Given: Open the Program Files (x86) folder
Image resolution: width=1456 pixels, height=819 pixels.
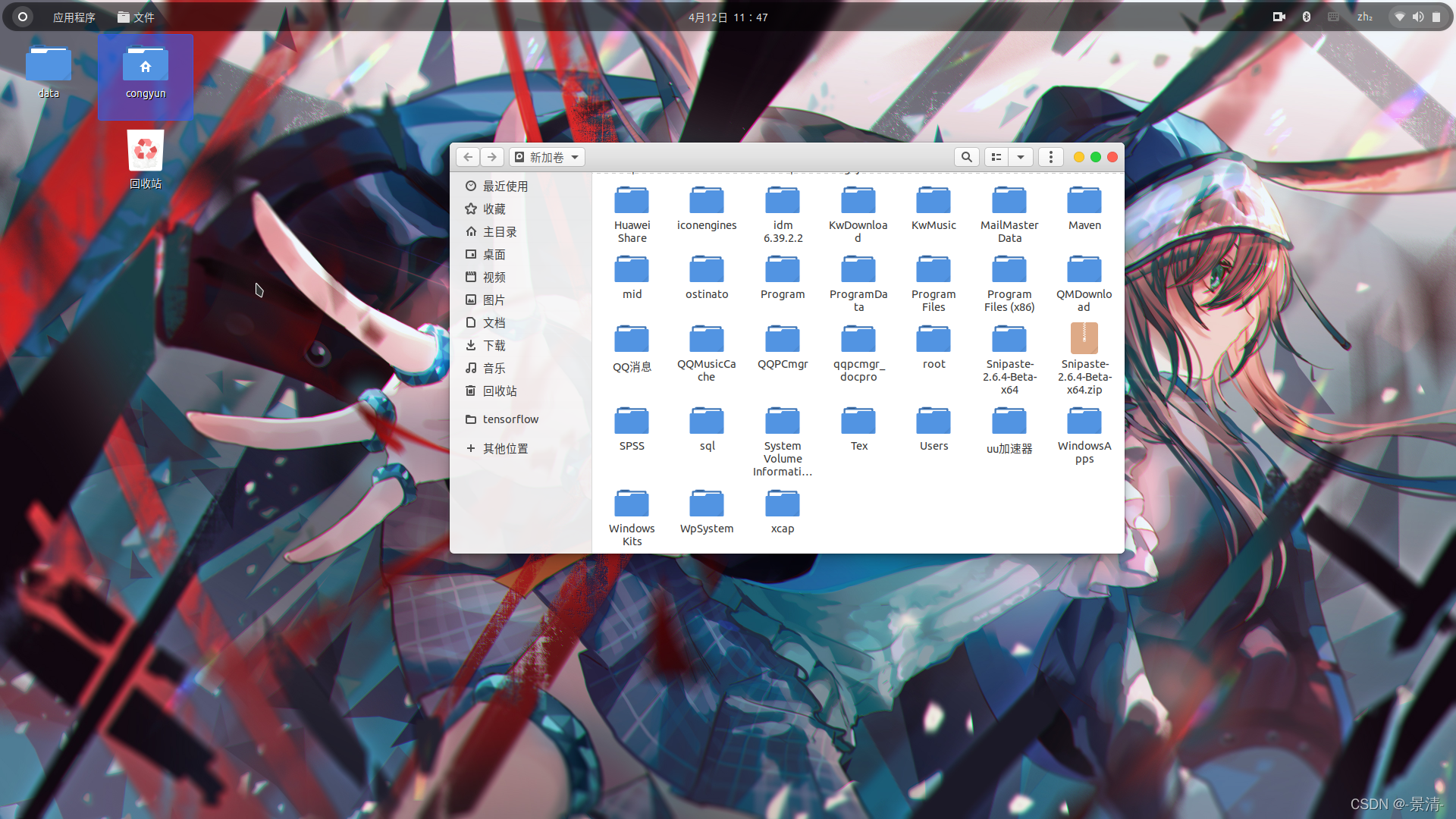Looking at the screenshot, I should pyautogui.click(x=1009, y=270).
